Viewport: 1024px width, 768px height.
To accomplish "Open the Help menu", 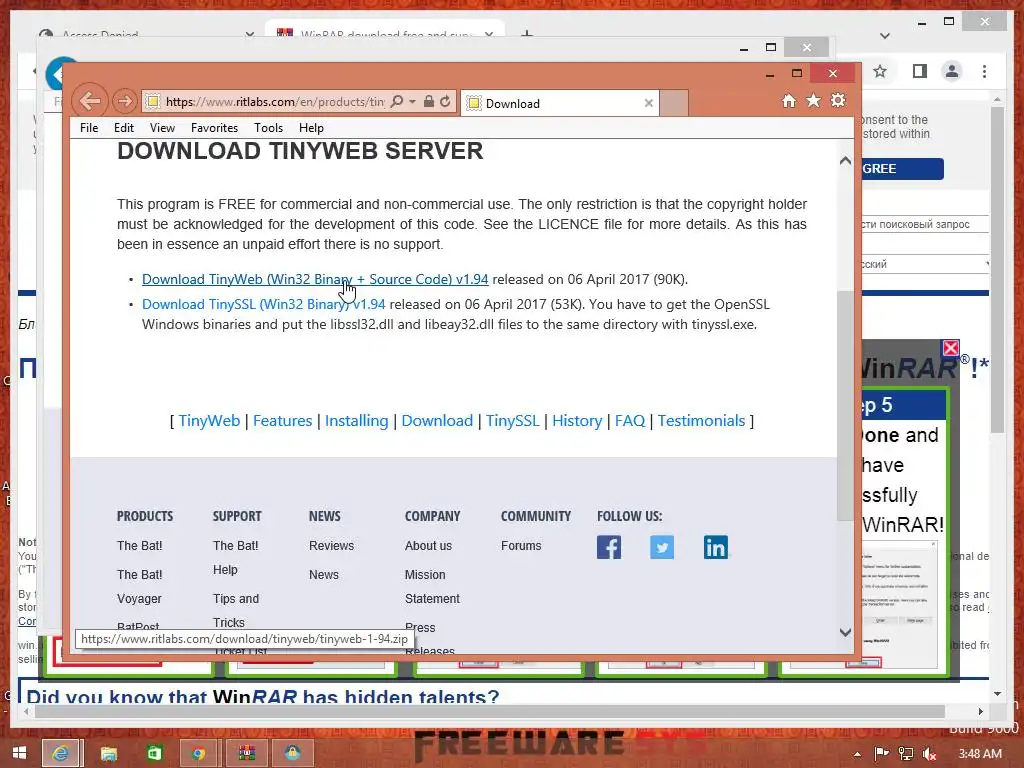I will (311, 128).
